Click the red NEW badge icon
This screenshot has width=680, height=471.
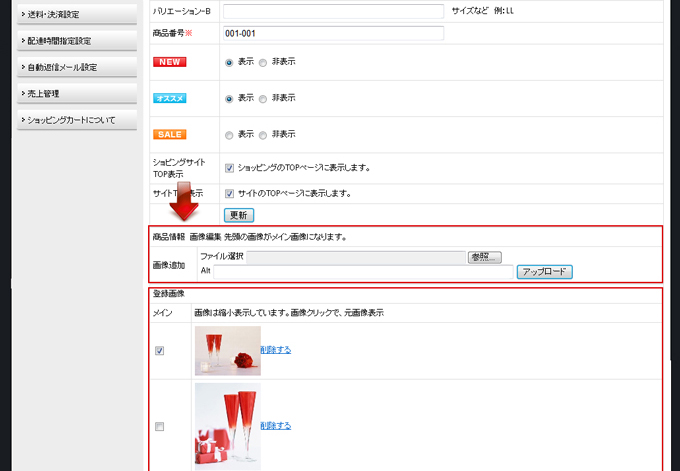tap(169, 62)
